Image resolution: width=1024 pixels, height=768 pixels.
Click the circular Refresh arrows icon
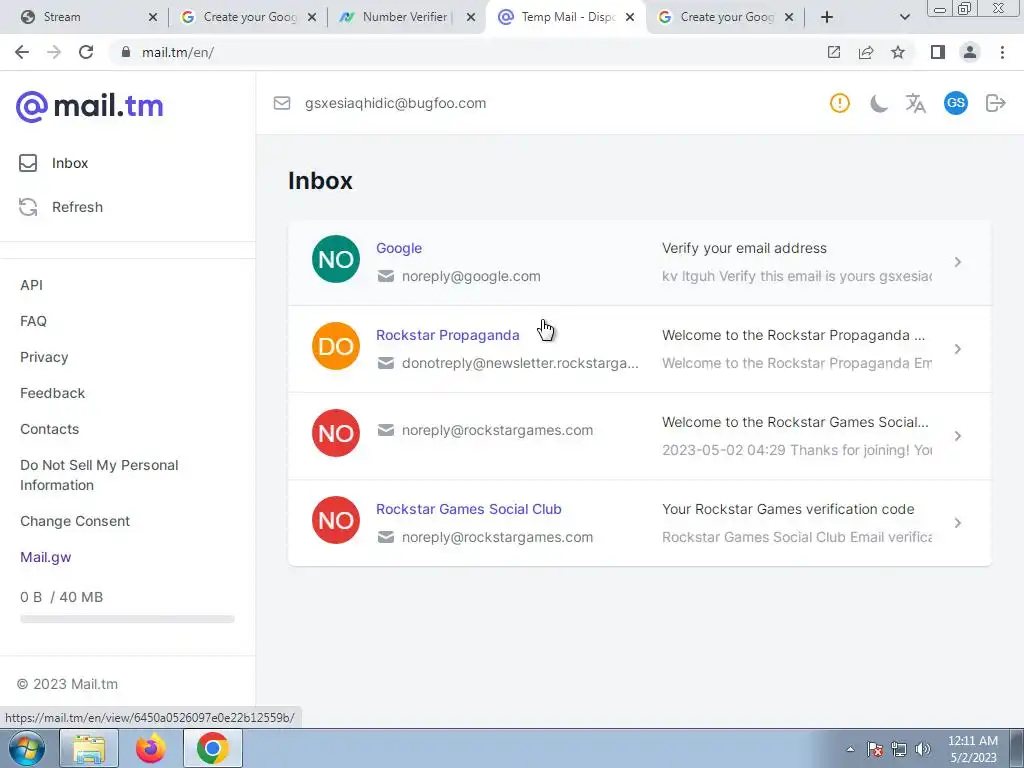[28, 207]
